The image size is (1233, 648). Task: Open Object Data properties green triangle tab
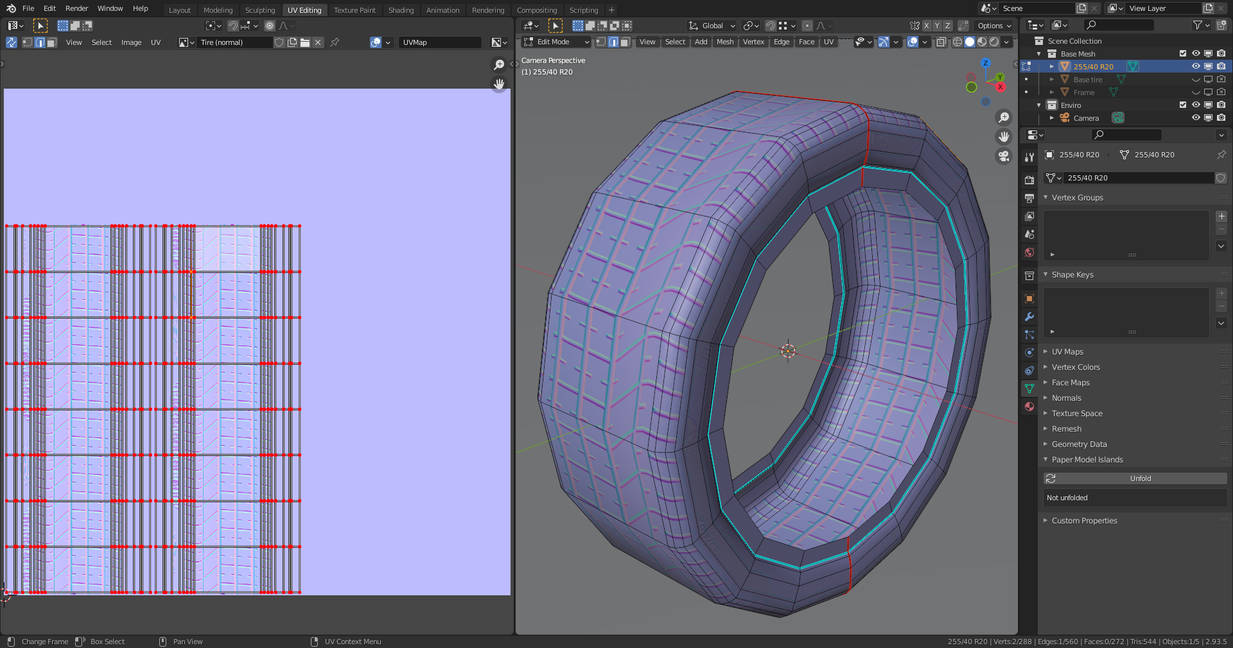(1029, 388)
